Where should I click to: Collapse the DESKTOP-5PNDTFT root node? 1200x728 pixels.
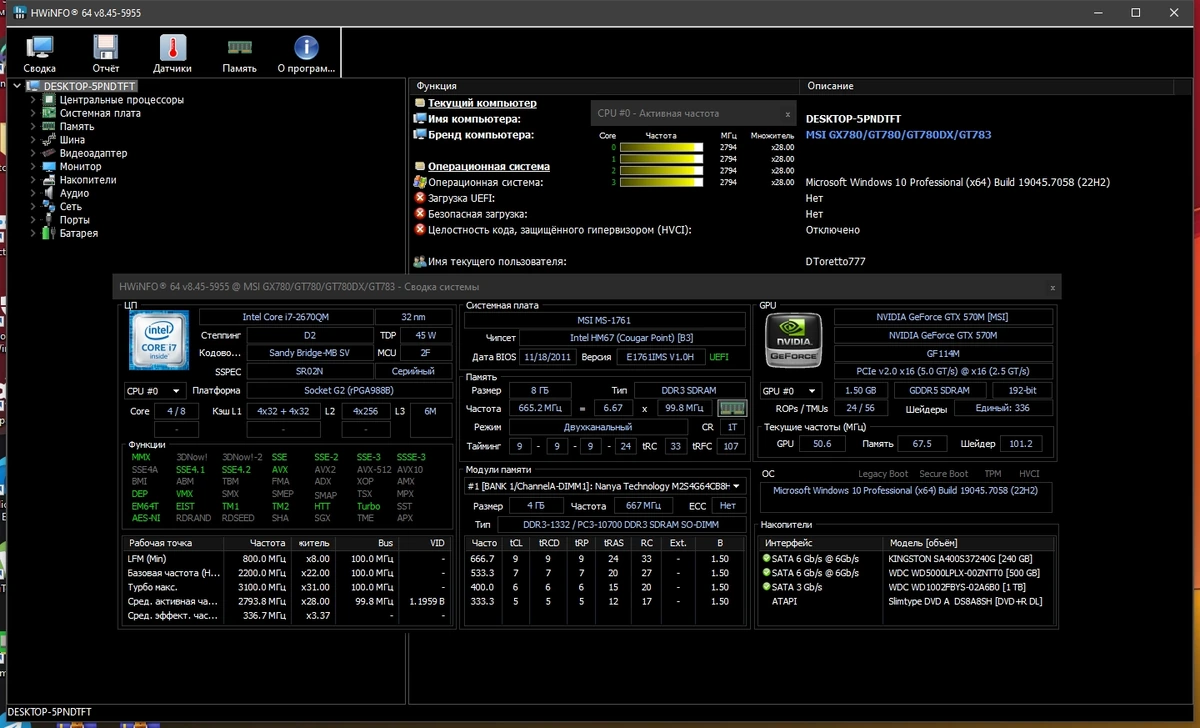[17, 87]
